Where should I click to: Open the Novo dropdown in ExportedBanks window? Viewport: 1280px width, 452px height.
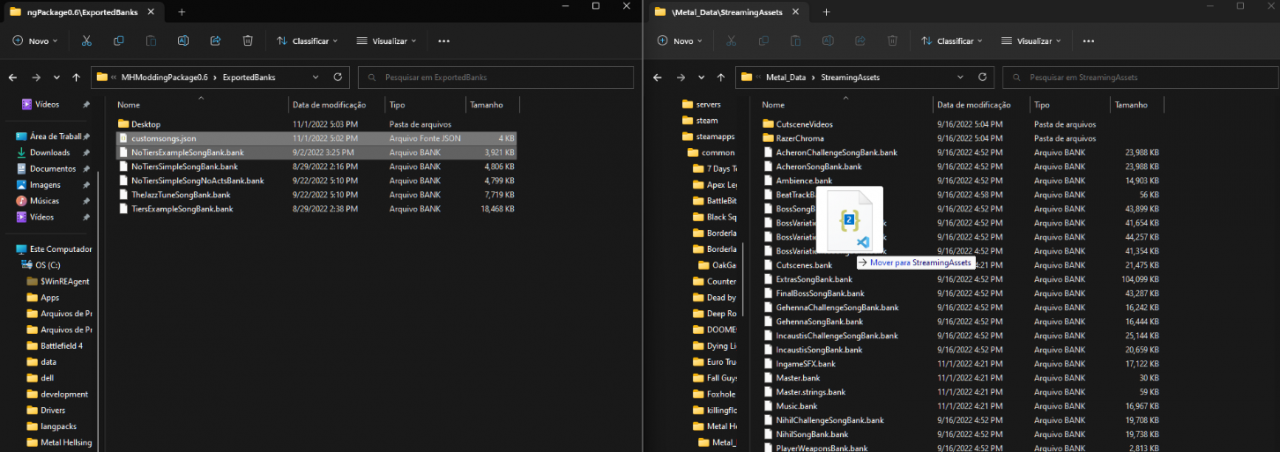tap(35, 41)
